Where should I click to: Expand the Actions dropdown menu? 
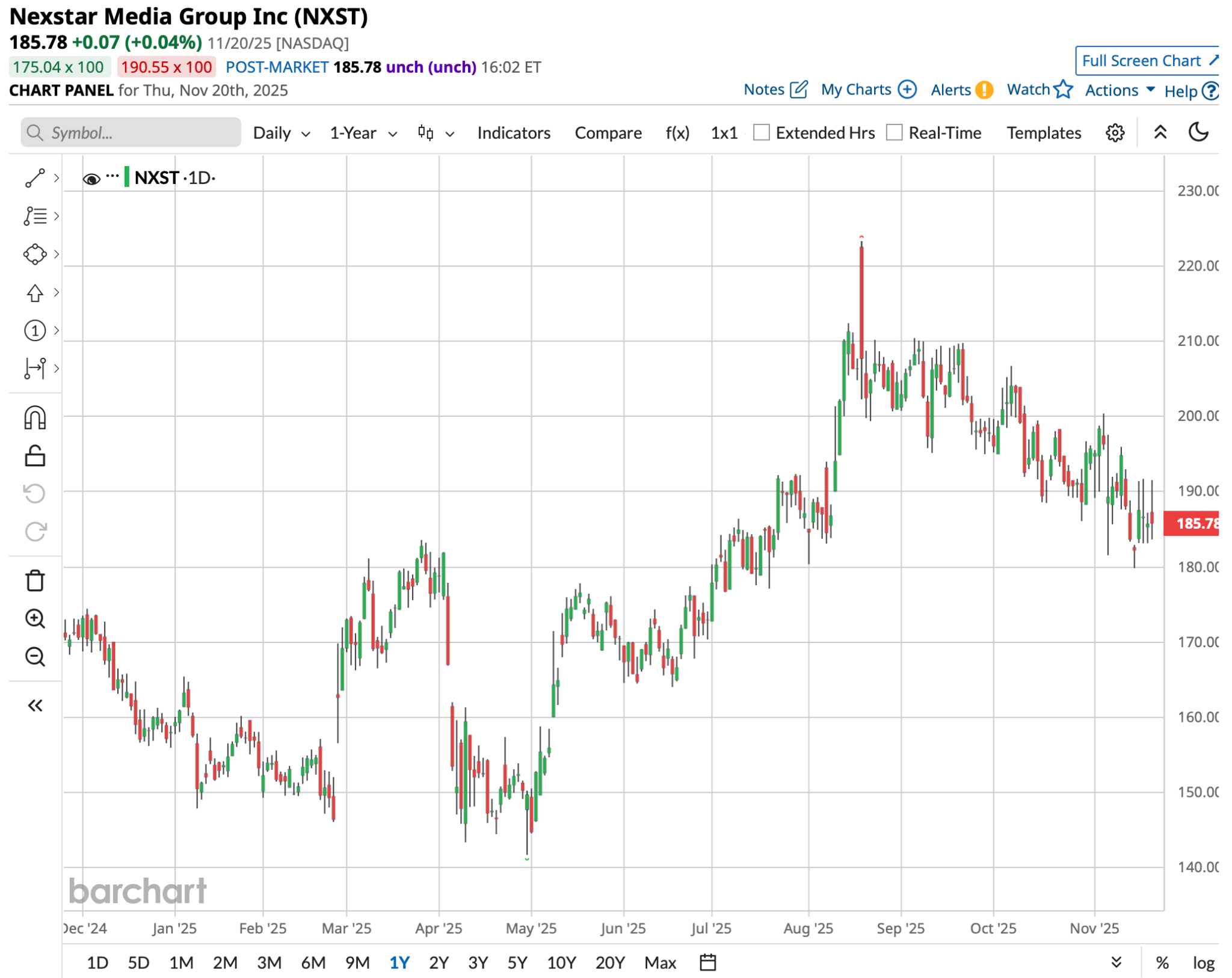[x=1119, y=90]
